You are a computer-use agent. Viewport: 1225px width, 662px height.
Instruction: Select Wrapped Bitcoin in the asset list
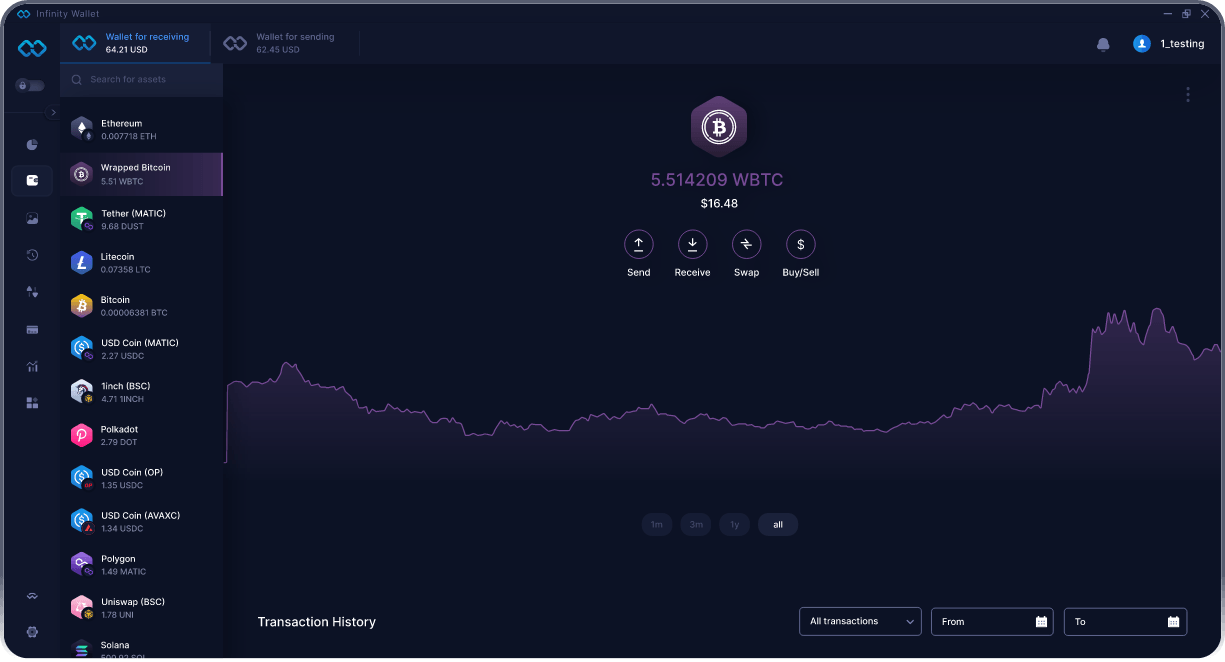(142, 174)
